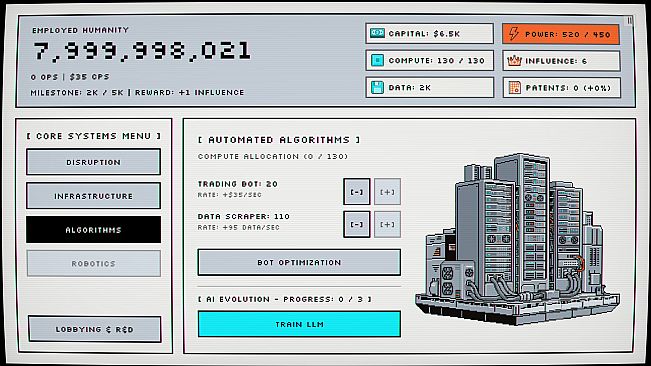Screen dimensions: 651x366
Task: Click the Trading Bot: 20 label
Action: tap(237, 184)
